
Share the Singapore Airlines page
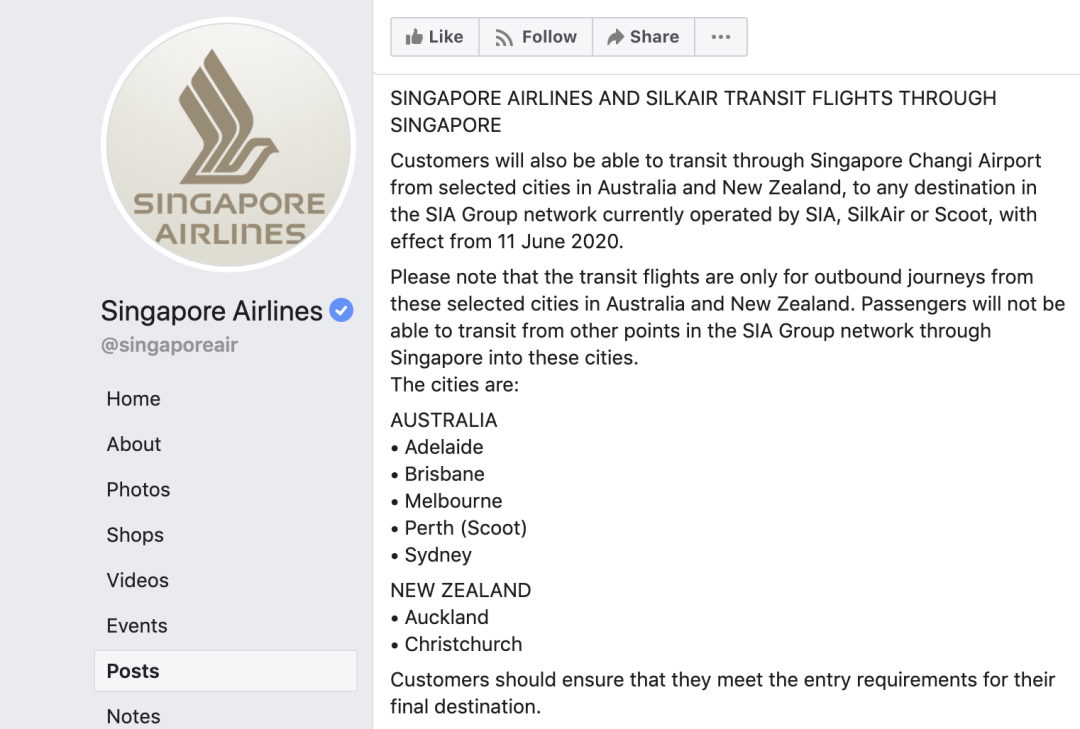(643, 37)
